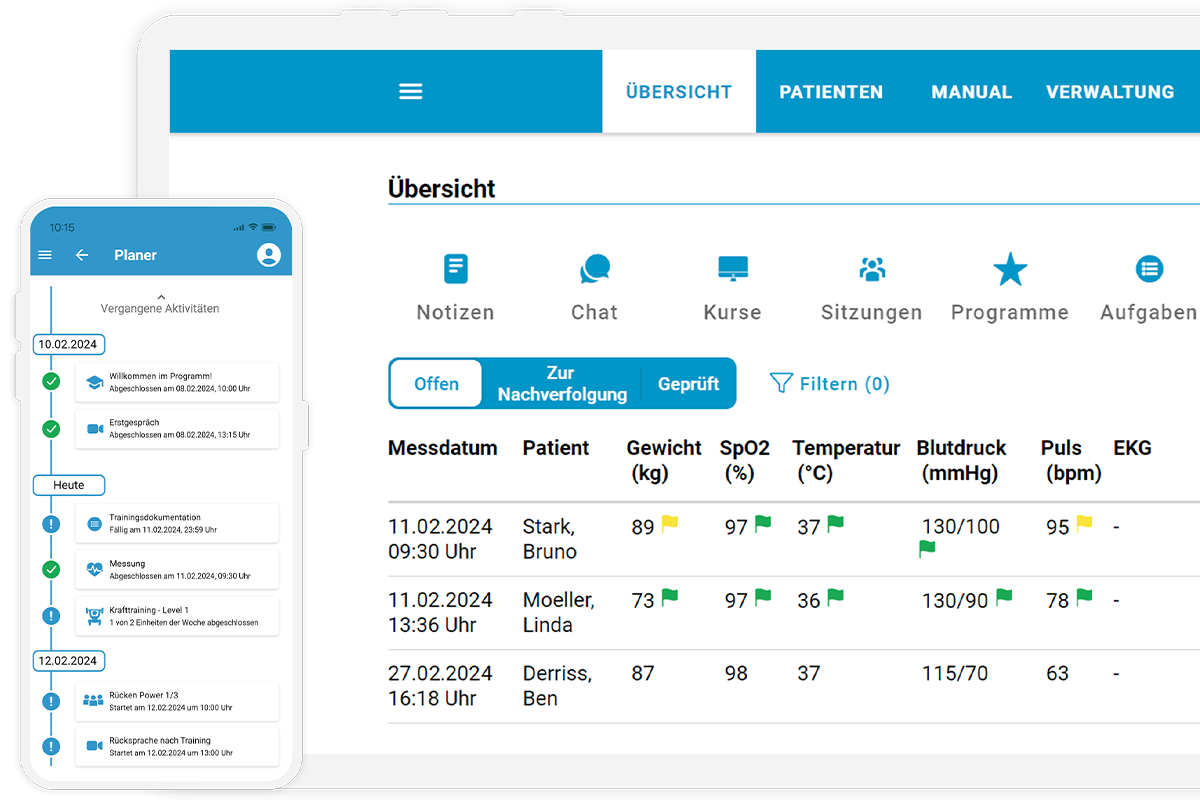
Task: Click the 27.02.2024 16:18 Uhr date cell
Action: coord(440,686)
